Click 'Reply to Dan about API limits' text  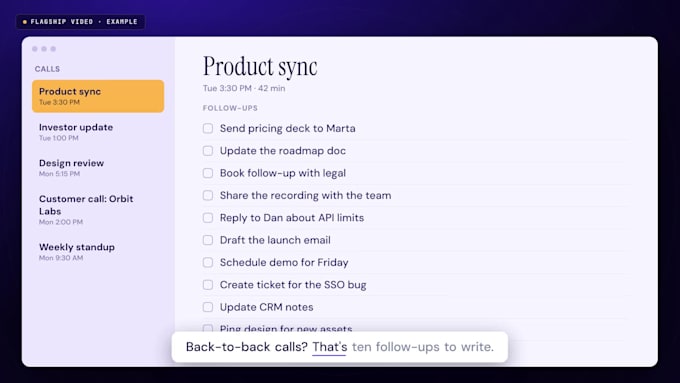point(292,218)
